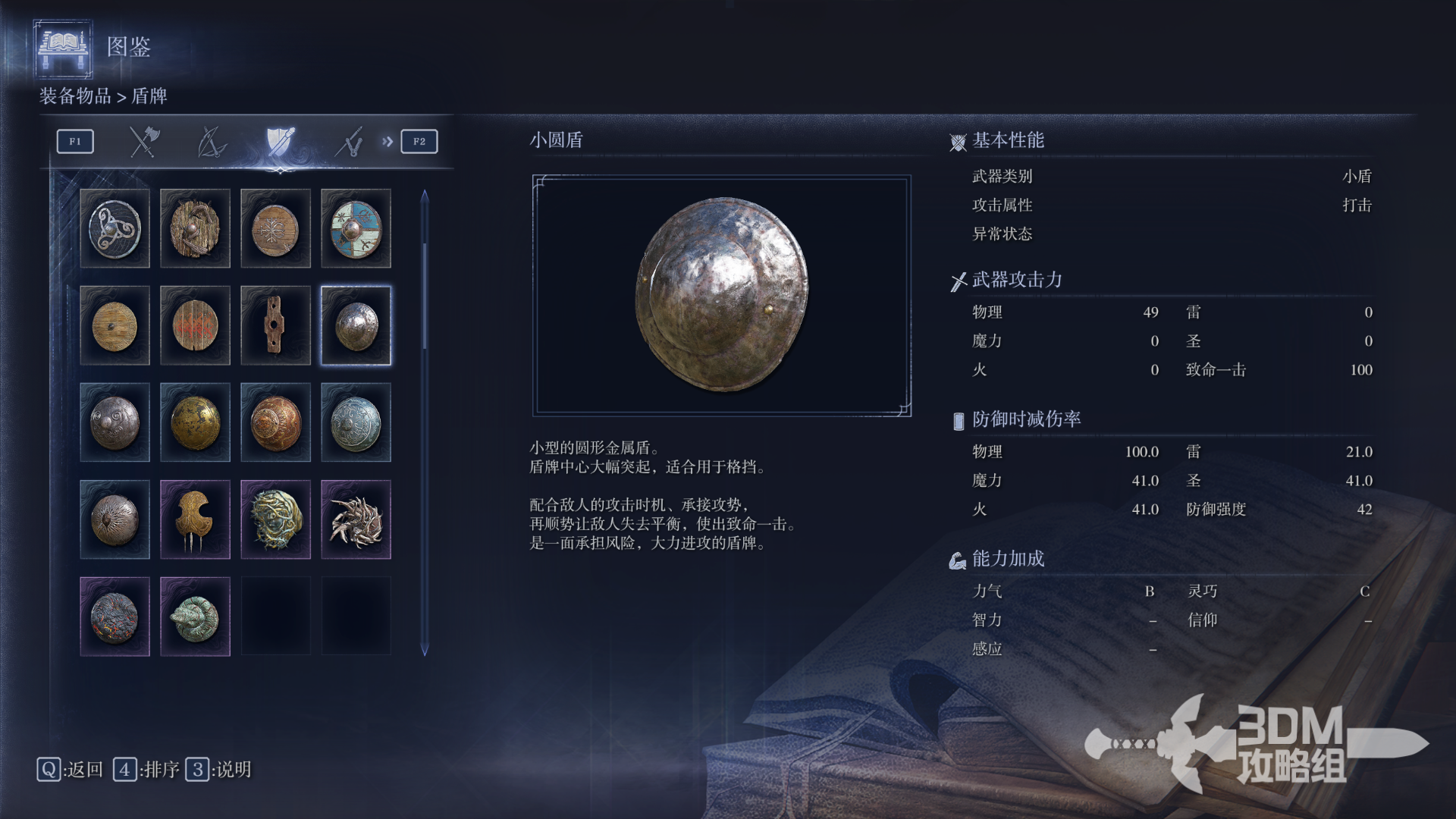The image size is (1456, 819).
Task: Select the highlighted small metal buckler icon
Action: coord(356,325)
